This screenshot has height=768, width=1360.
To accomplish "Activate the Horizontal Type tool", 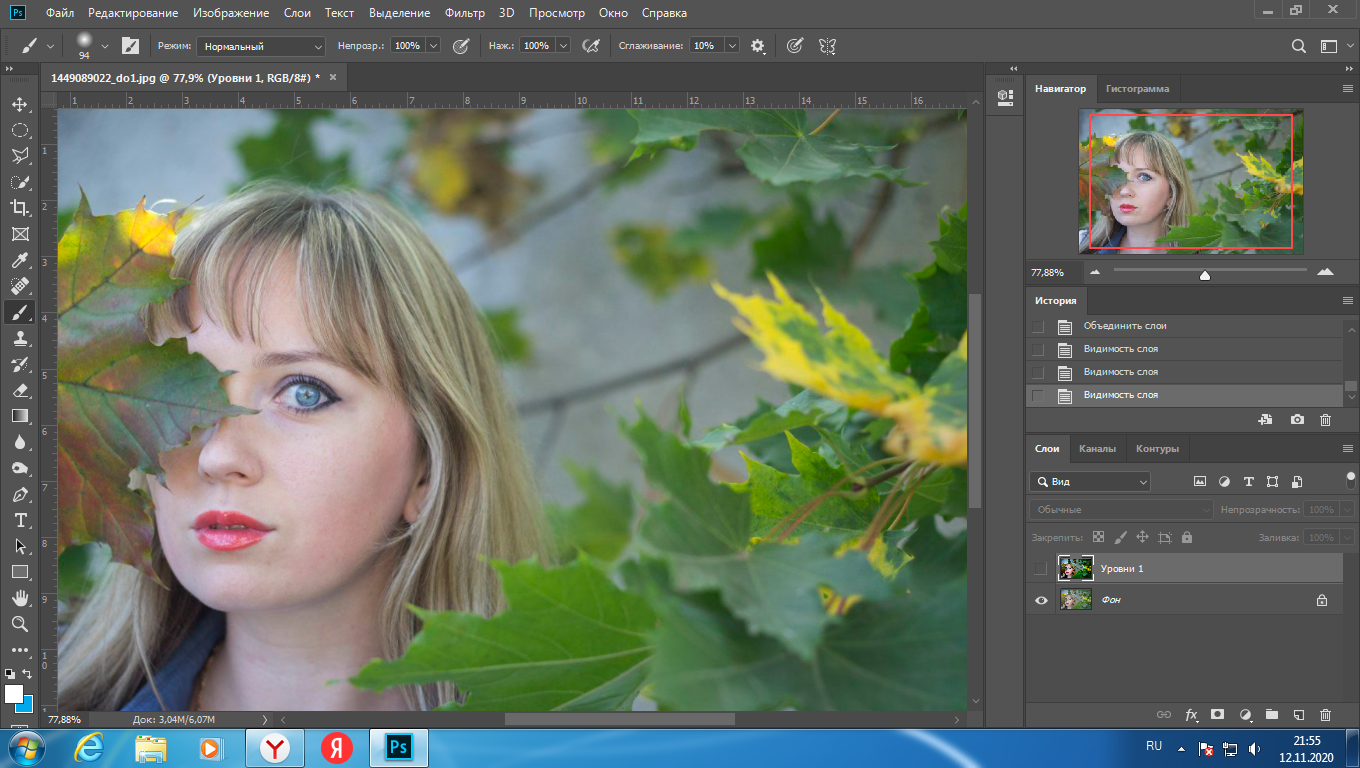I will (19, 520).
